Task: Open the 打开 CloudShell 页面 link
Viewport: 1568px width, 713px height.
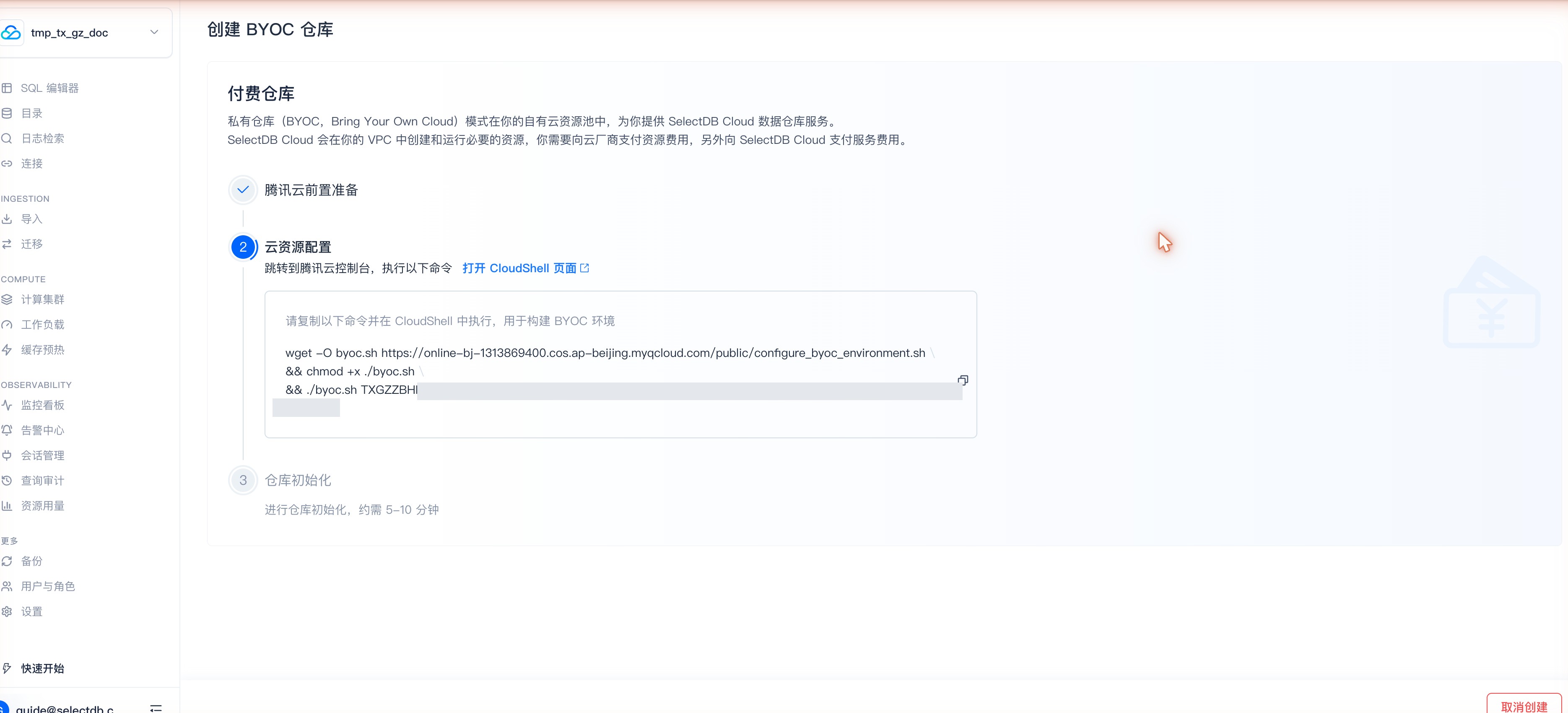Action: pos(526,268)
